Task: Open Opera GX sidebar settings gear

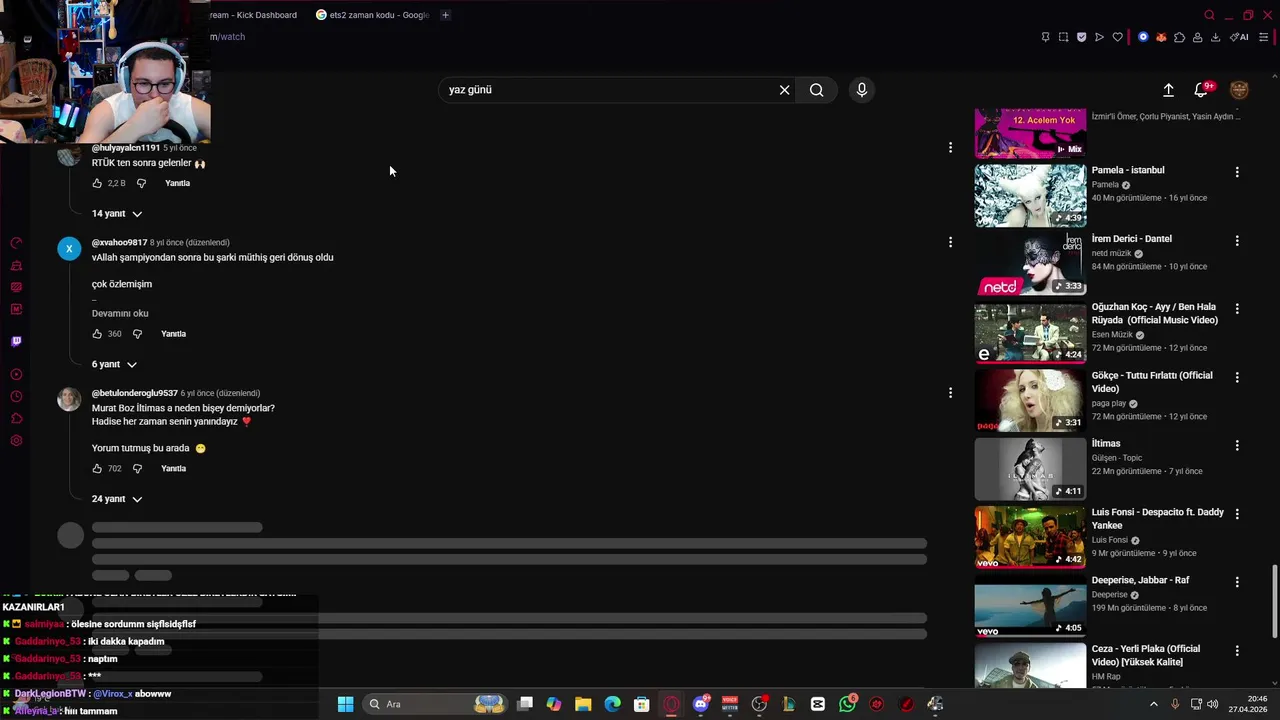Action: 16,441
